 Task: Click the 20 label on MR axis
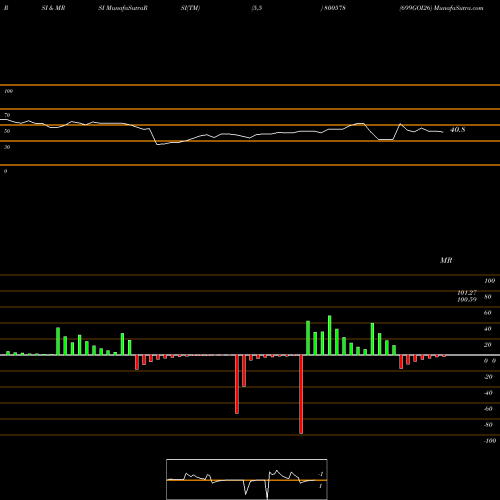point(488,345)
